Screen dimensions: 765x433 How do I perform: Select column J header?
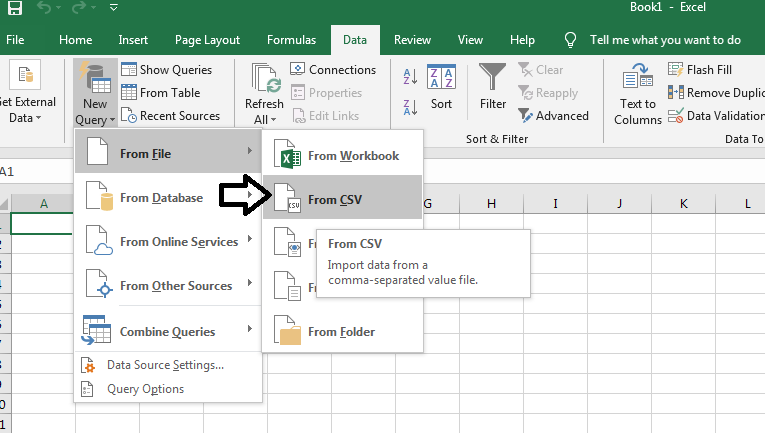[619, 203]
